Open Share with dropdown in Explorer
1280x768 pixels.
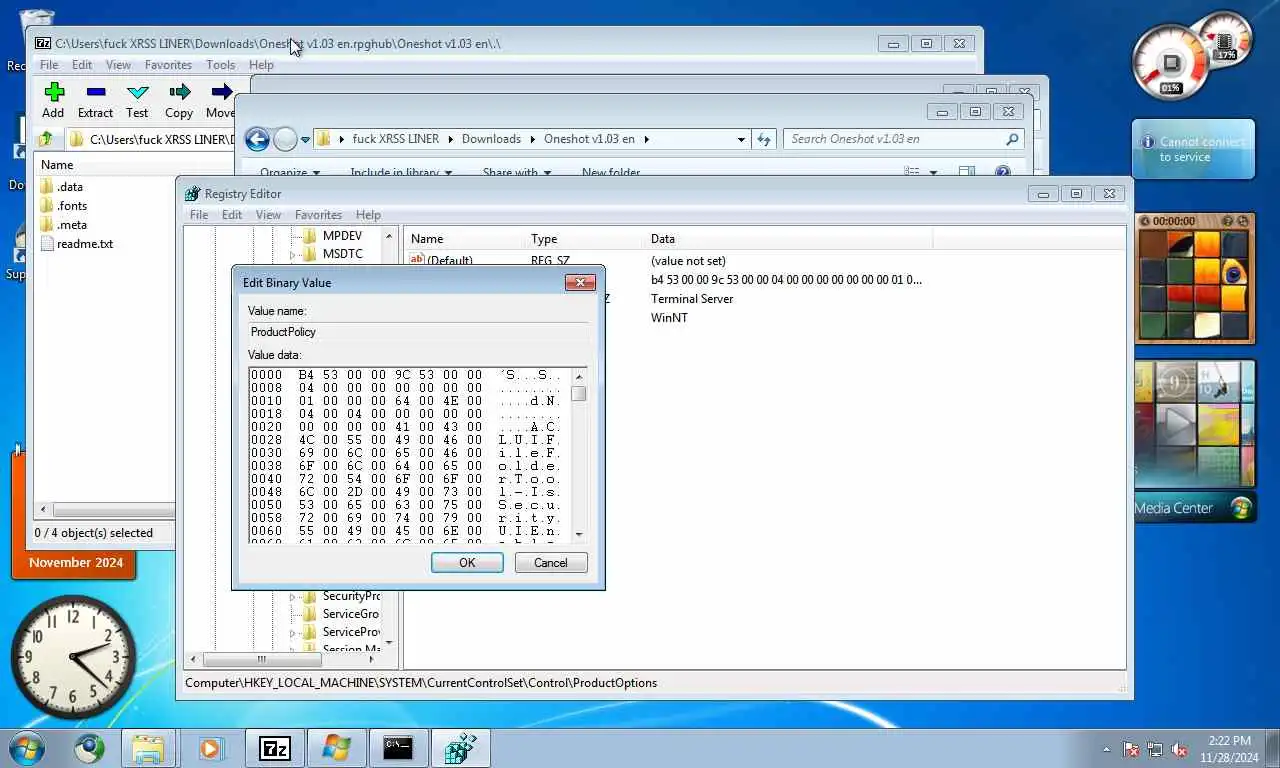(x=516, y=173)
